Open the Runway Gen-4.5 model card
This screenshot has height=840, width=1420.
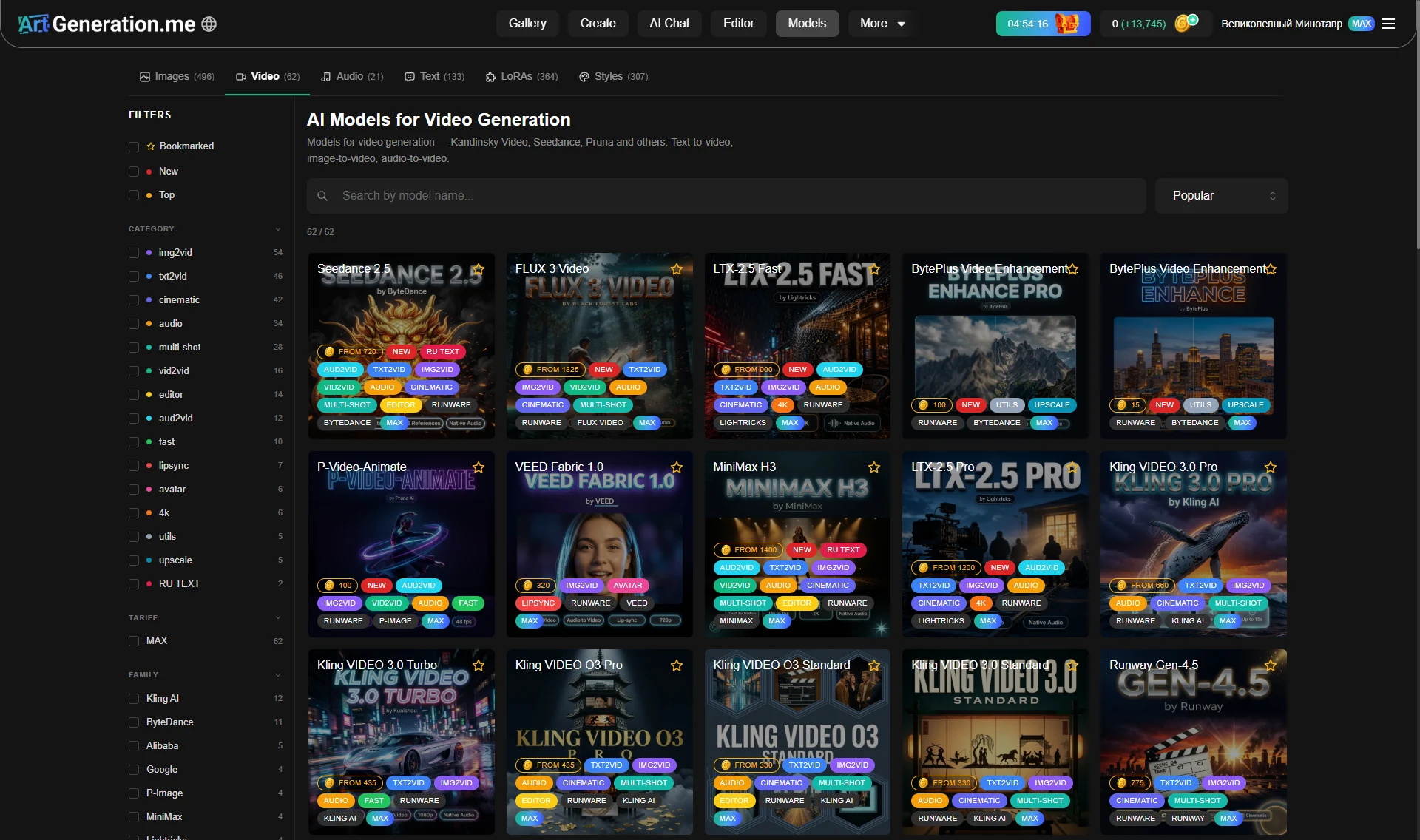pyautogui.click(x=1194, y=742)
